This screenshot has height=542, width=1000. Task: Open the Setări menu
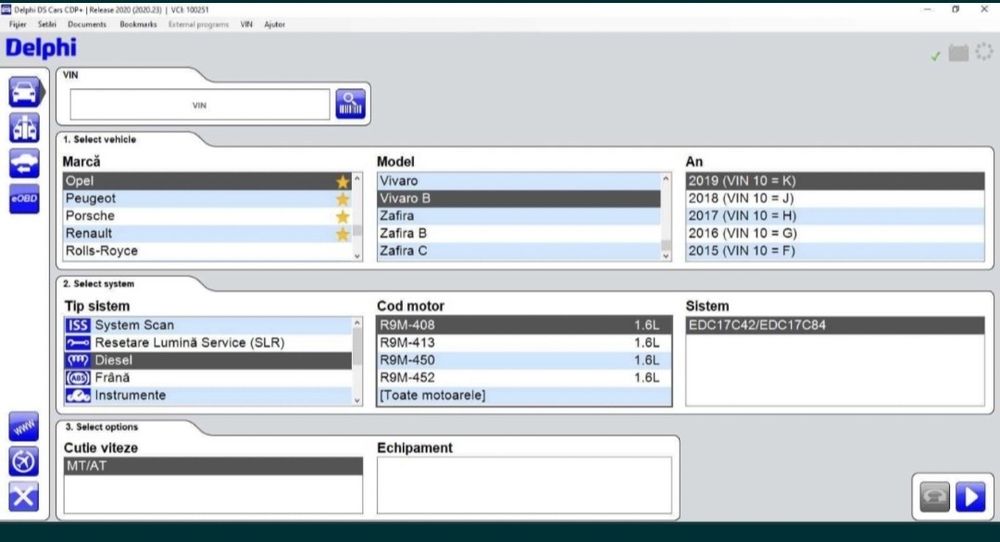tap(47, 24)
